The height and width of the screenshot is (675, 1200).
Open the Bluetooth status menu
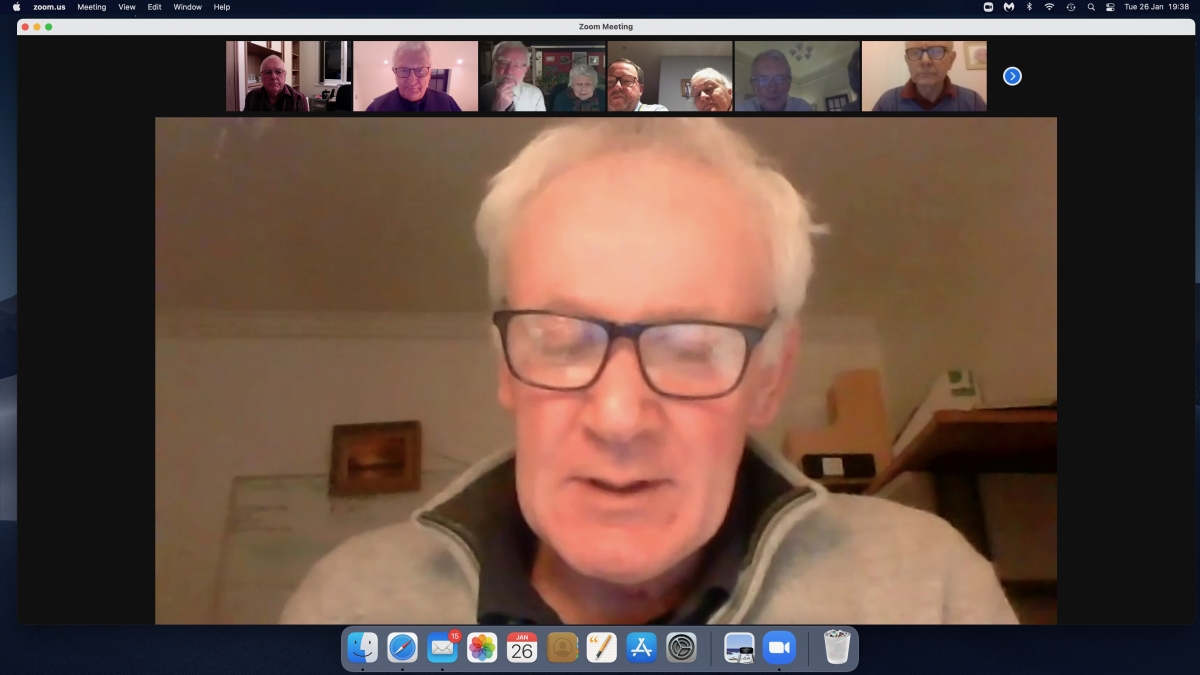pyautogui.click(x=1029, y=7)
